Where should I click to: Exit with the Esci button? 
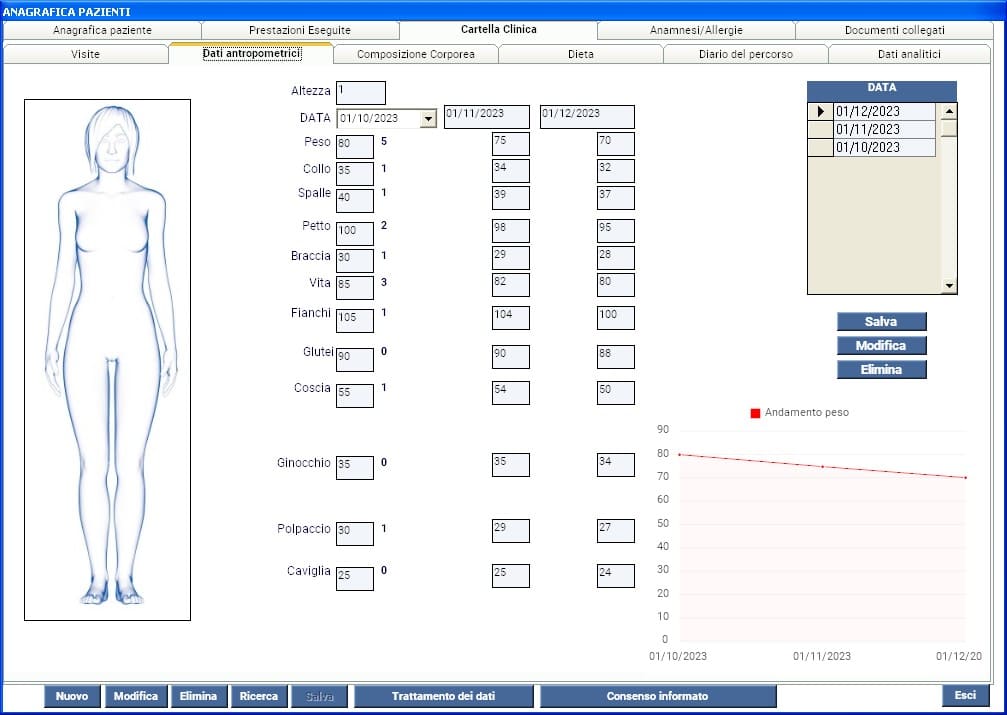click(965, 695)
